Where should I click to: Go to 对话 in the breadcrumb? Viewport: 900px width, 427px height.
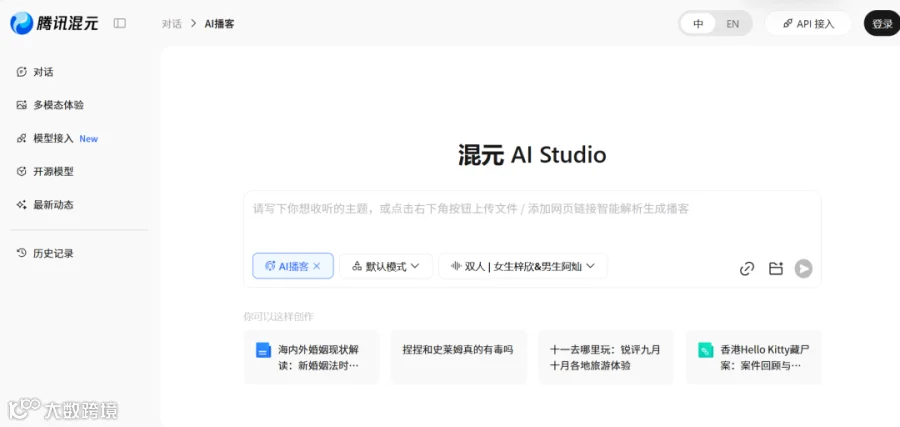[172, 24]
